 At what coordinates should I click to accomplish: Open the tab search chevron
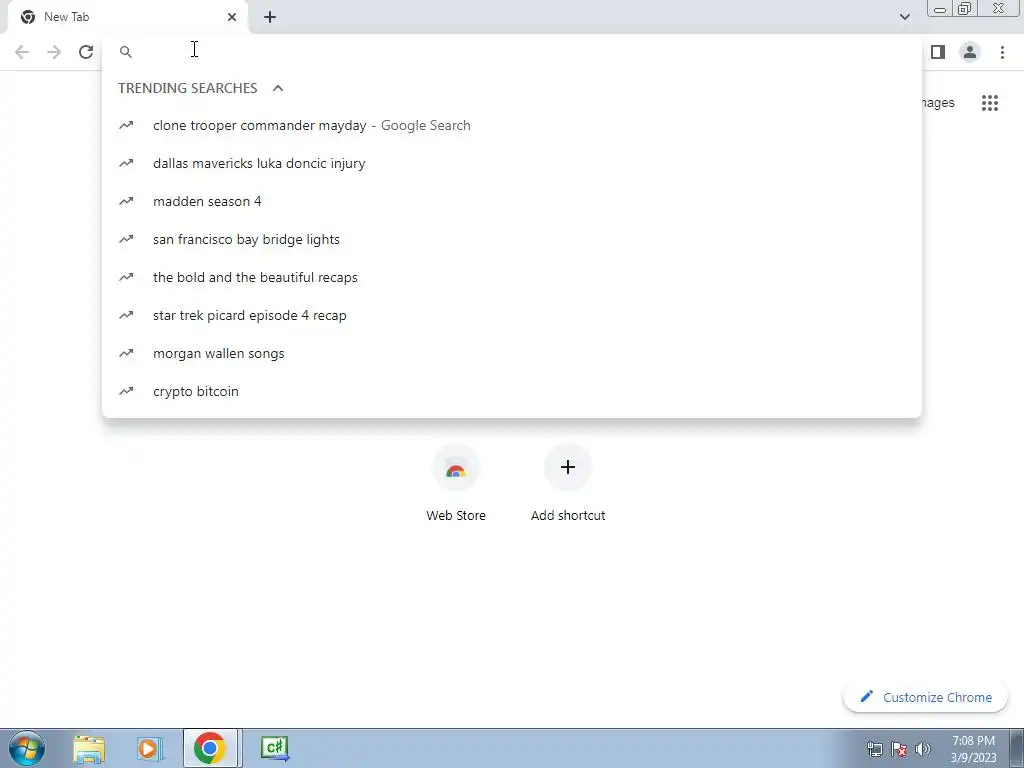click(904, 17)
